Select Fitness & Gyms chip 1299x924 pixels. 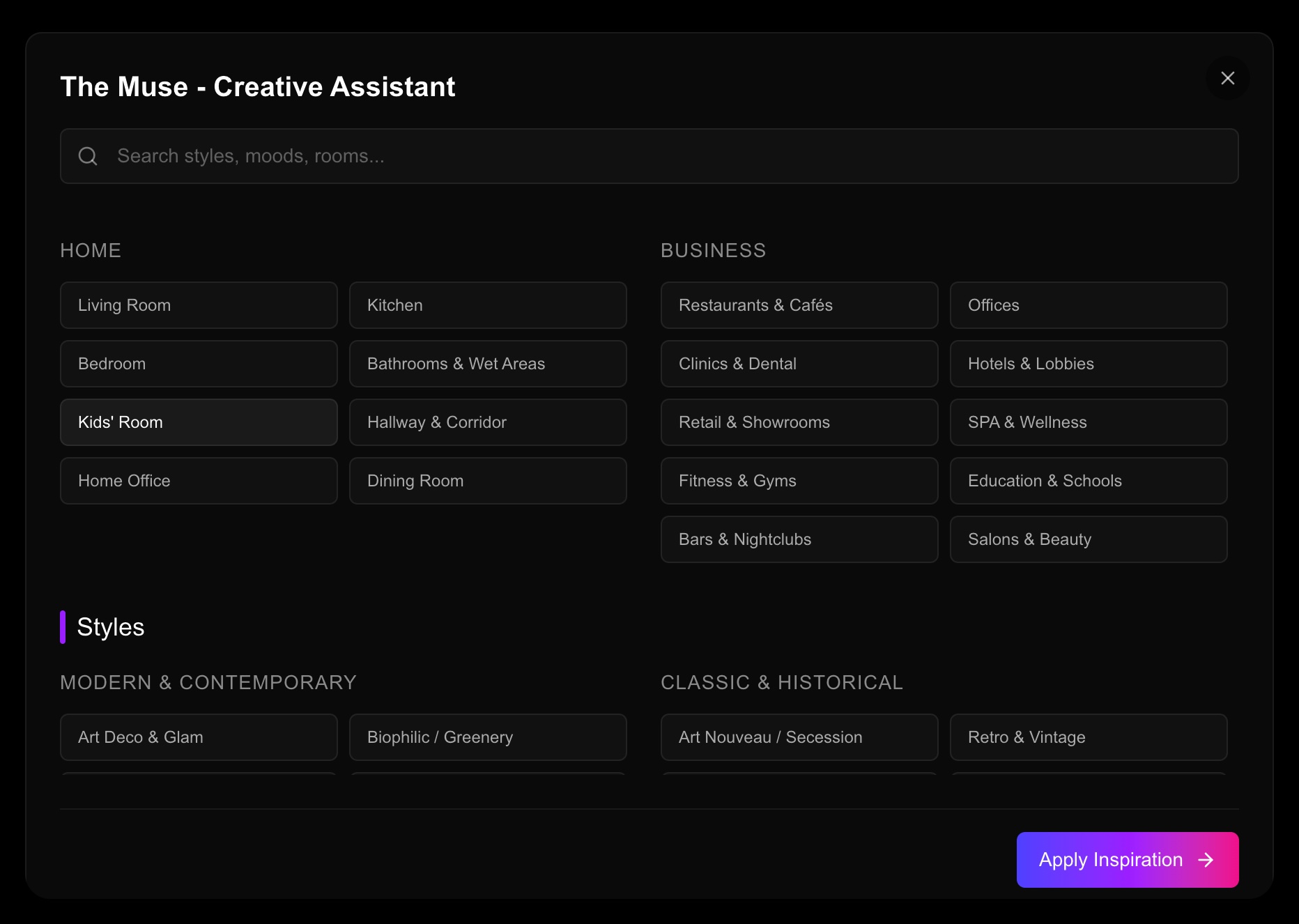click(x=799, y=481)
